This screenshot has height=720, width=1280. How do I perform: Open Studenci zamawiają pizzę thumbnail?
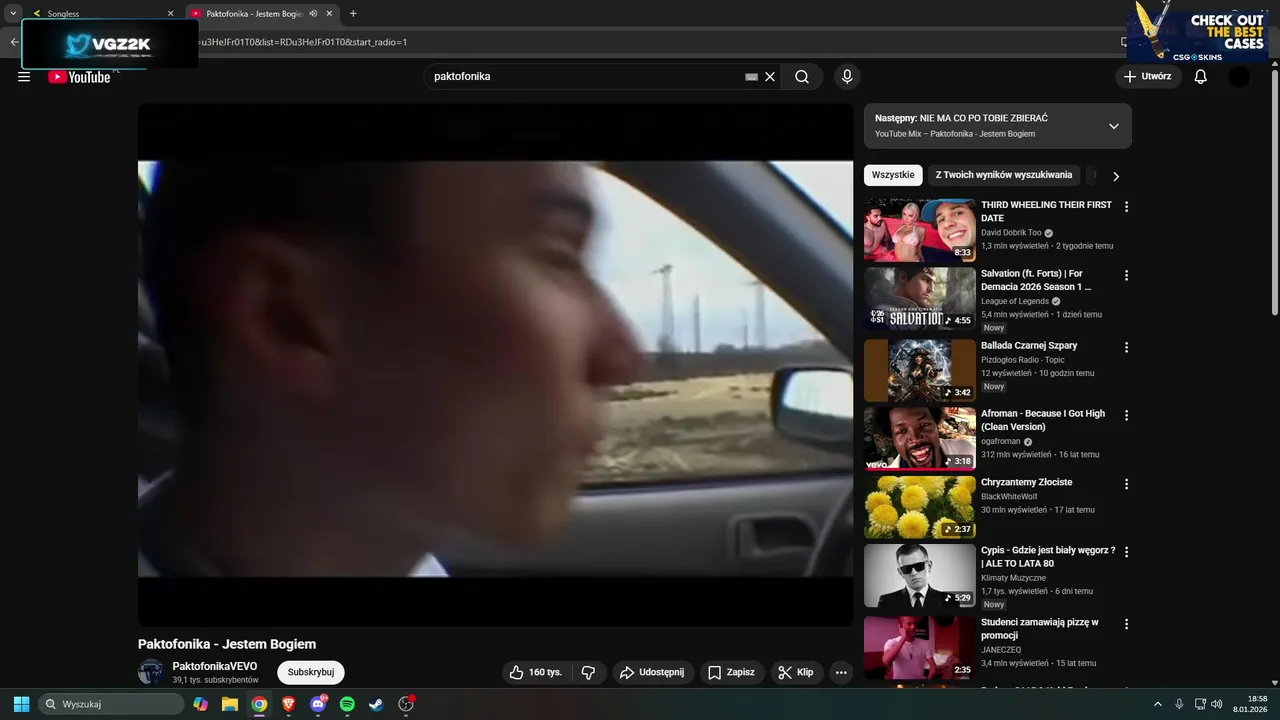click(919, 647)
